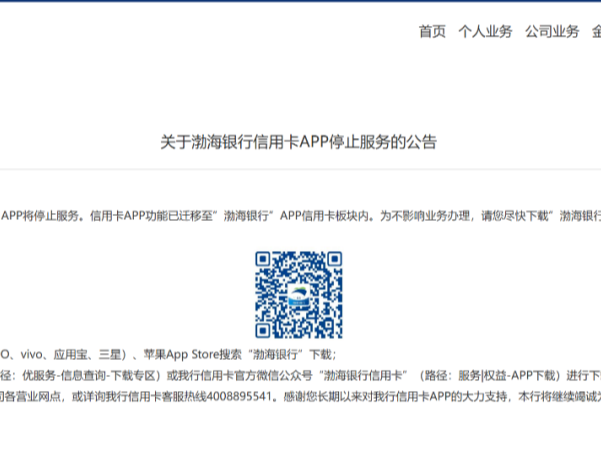Click the text vivo、应用宝、三星

[x=71, y=354]
